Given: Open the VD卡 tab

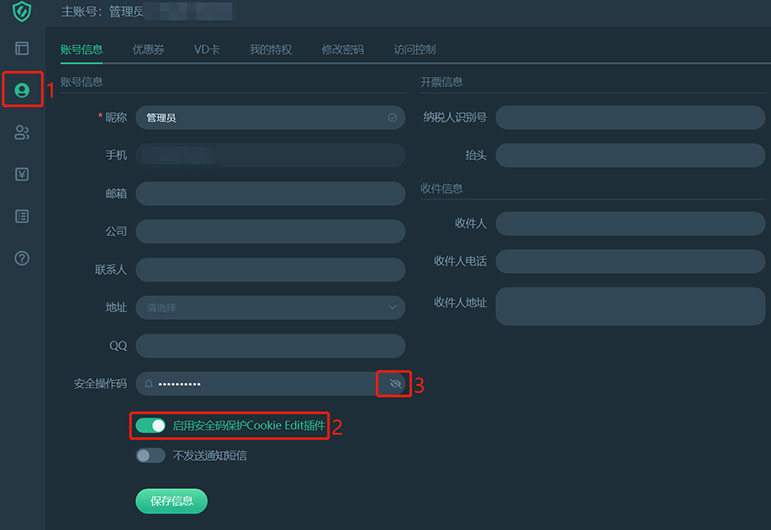Looking at the screenshot, I should click(206, 49).
